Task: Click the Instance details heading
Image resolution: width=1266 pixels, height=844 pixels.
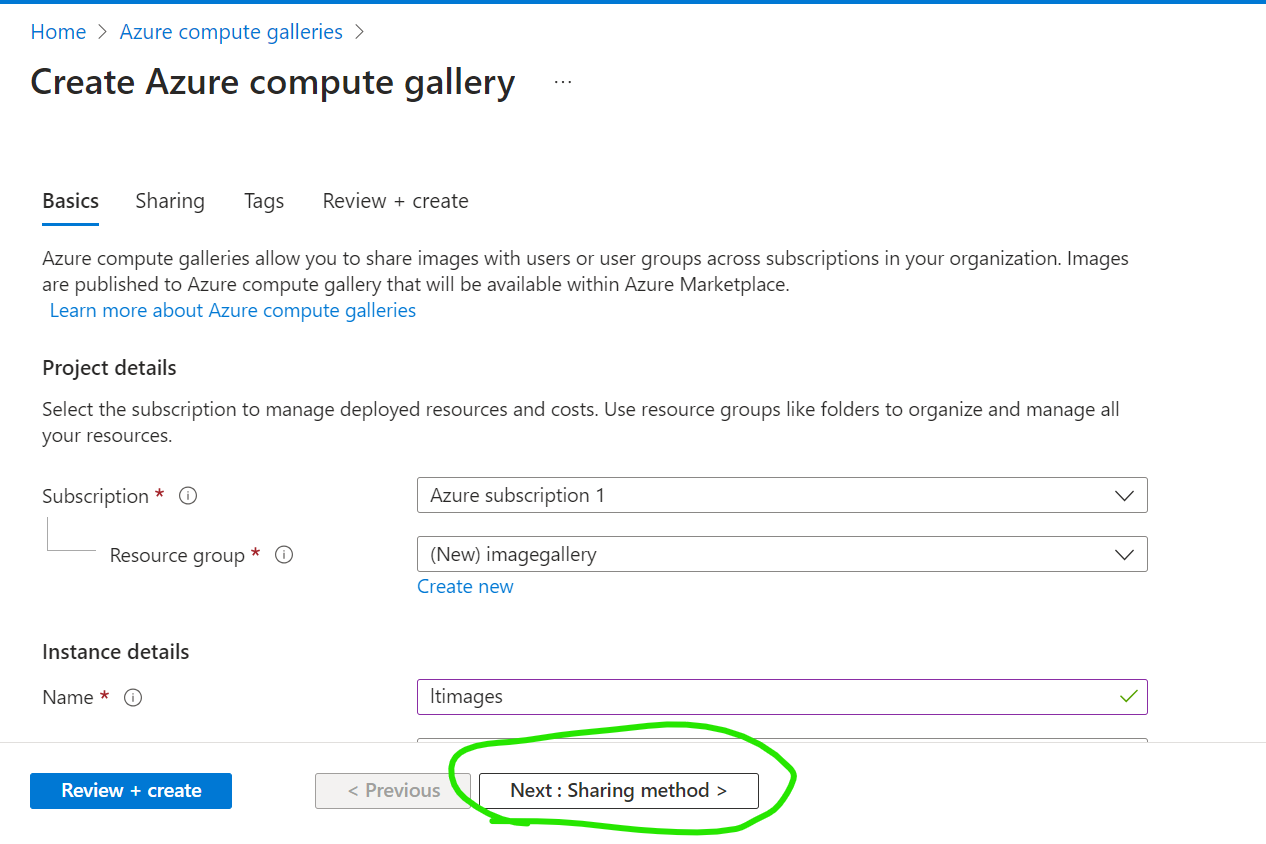Action: [x=116, y=652]
